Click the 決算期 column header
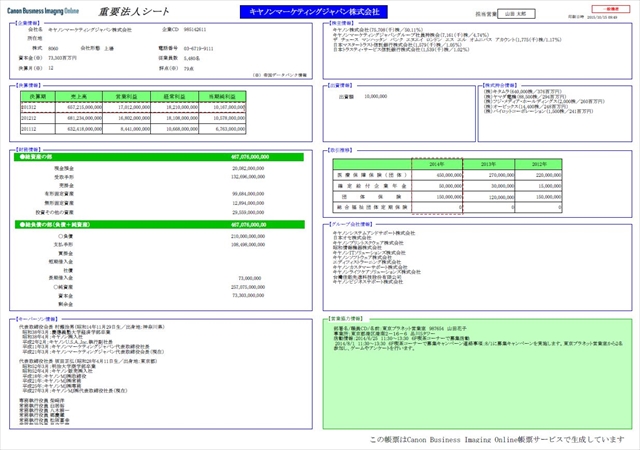The width and height of the screenshot is (640, 450). pos(38,97)
